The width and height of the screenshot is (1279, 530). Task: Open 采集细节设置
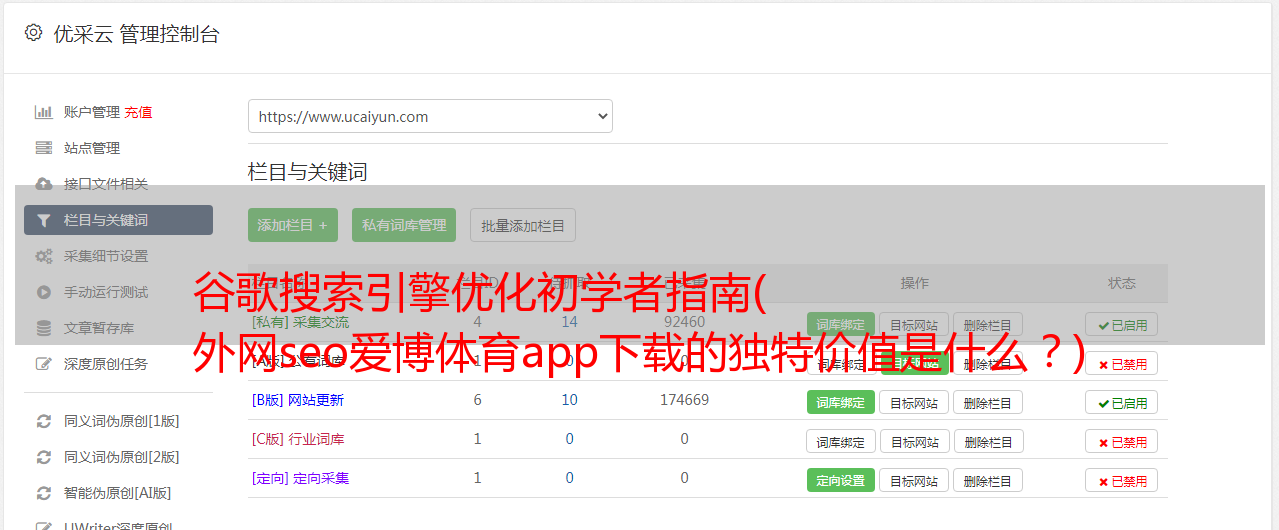(106, 256)
